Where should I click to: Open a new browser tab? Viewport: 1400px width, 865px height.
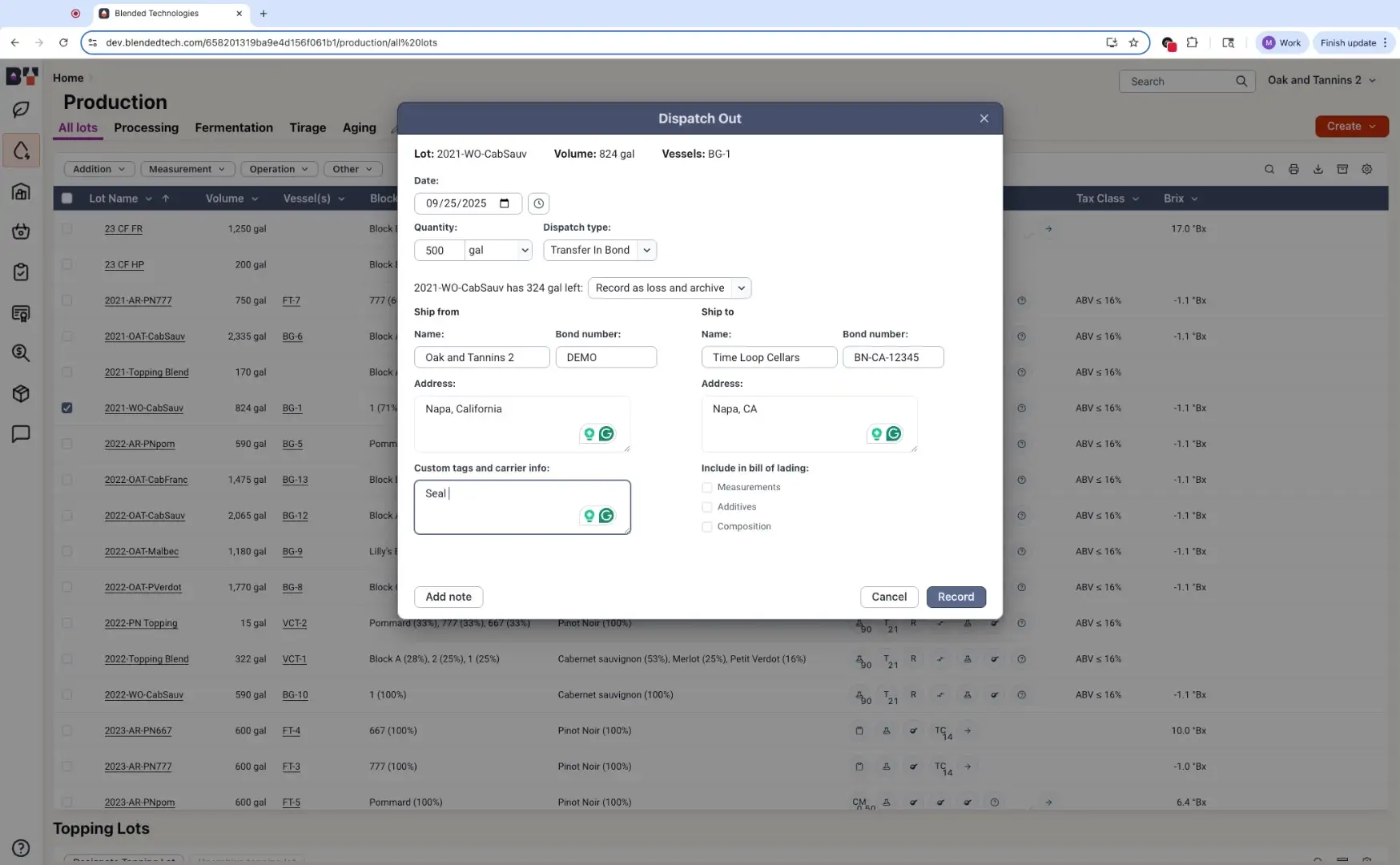tap(264, 14)
